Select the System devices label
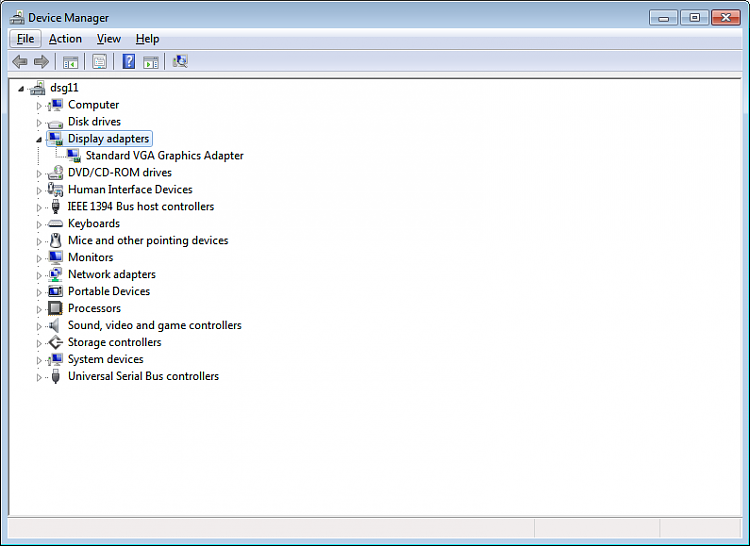This screenshot has width=750, height=546. (106, 360)
